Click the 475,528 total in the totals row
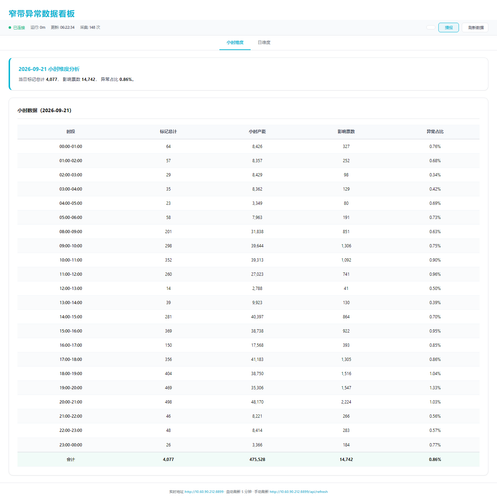 click(x=257, y=460)
